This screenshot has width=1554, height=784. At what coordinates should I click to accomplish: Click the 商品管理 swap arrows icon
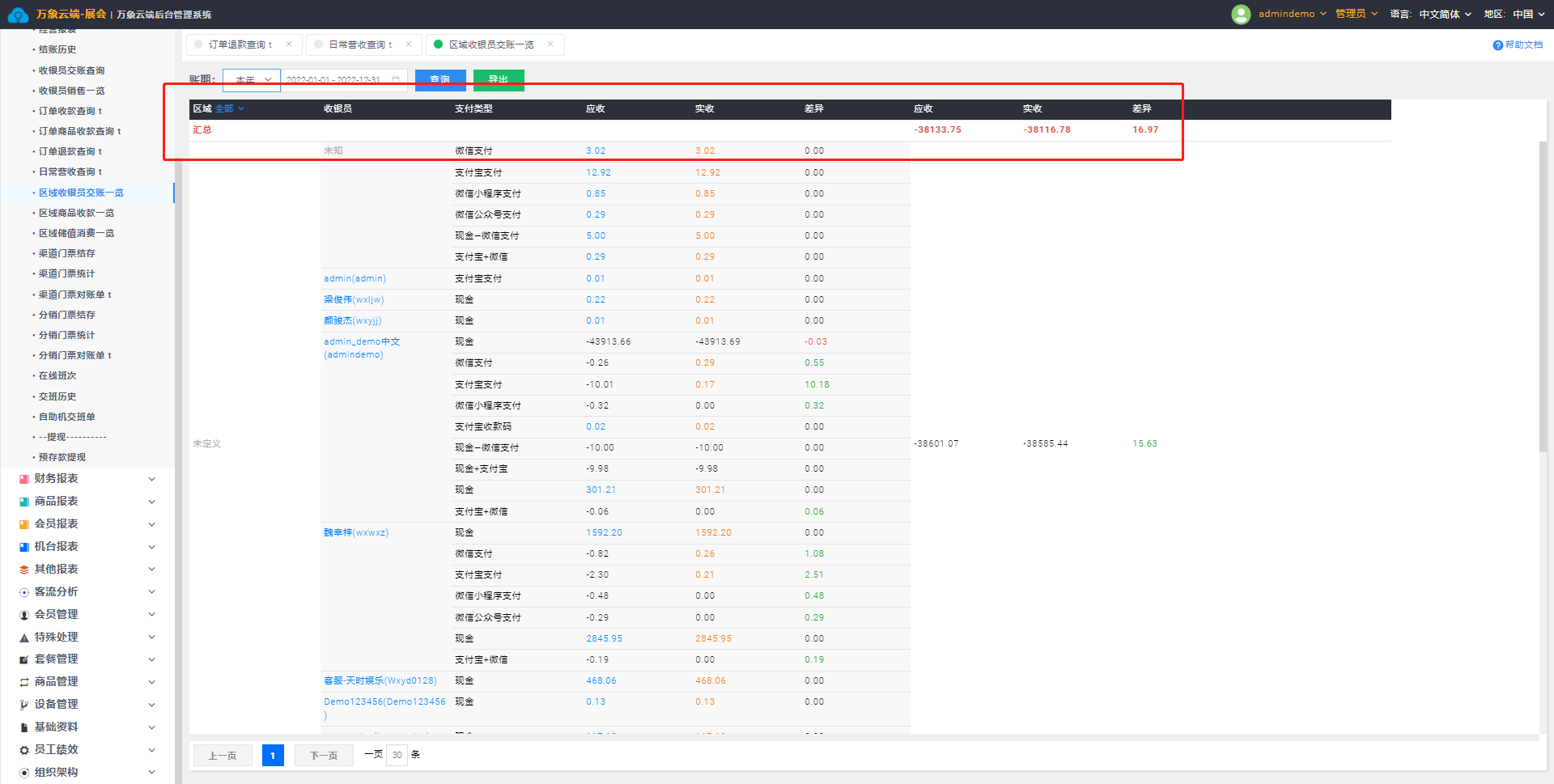[x=24, y=682]
